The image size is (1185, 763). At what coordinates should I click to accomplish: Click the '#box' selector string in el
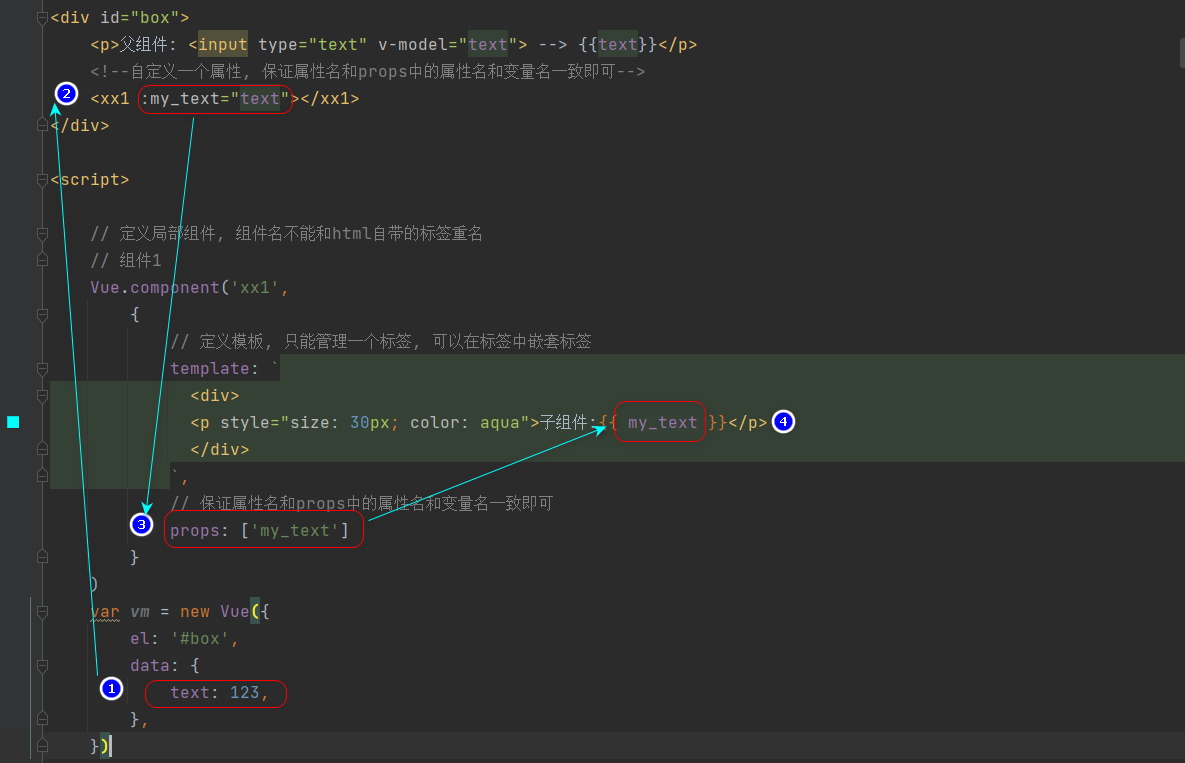200,639
